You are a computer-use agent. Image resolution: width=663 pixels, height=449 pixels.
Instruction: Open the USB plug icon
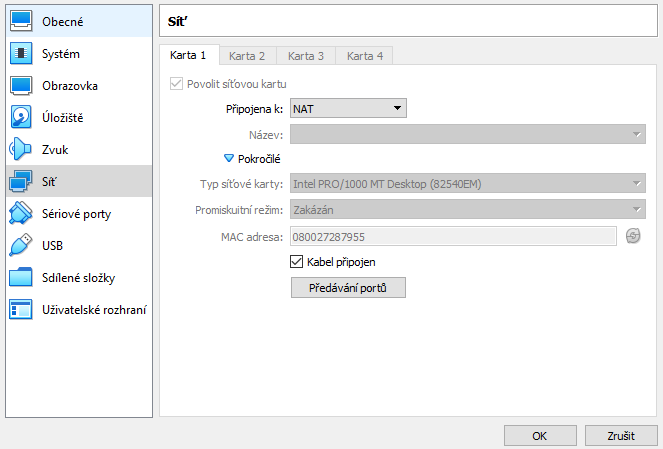21,245
